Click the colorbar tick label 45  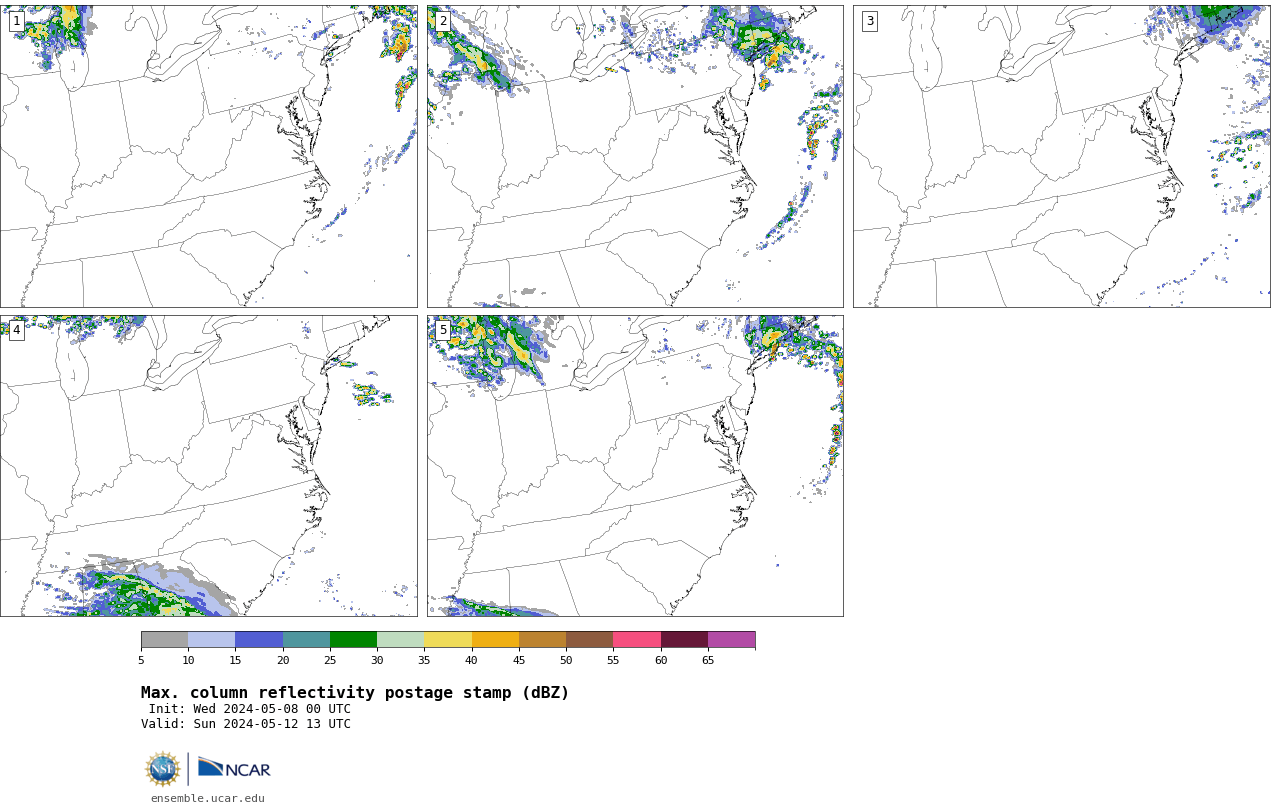(519, 660)
